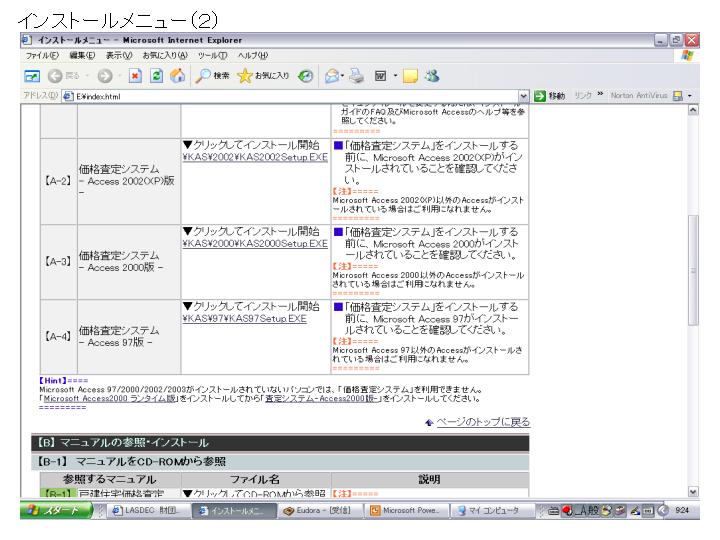This screenshot has width=720, height=540.
Task: Click 価格査定システム Access 2000版 text
Action: coord(121,261)
